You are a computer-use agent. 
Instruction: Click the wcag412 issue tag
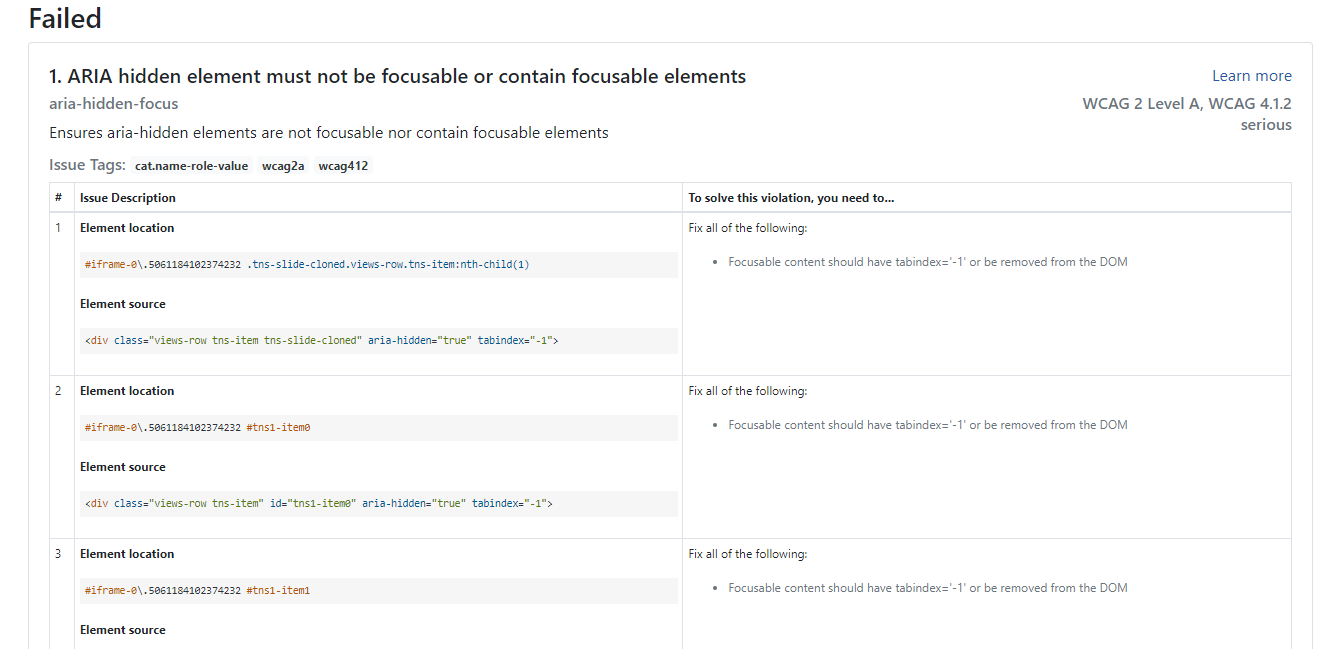click(343, 166)
